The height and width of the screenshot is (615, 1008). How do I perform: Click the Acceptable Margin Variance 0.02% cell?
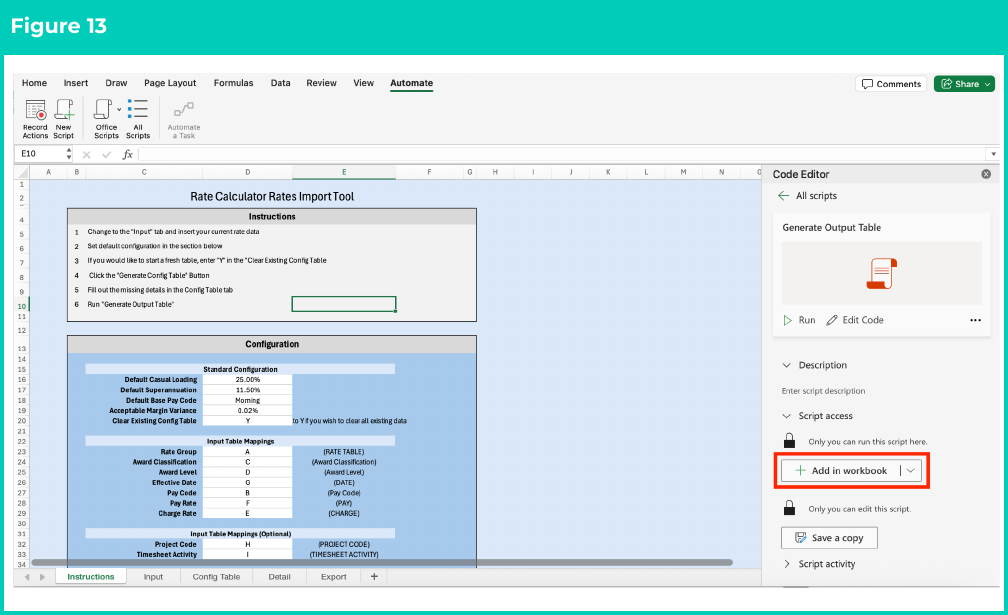[x=248, y=411]
